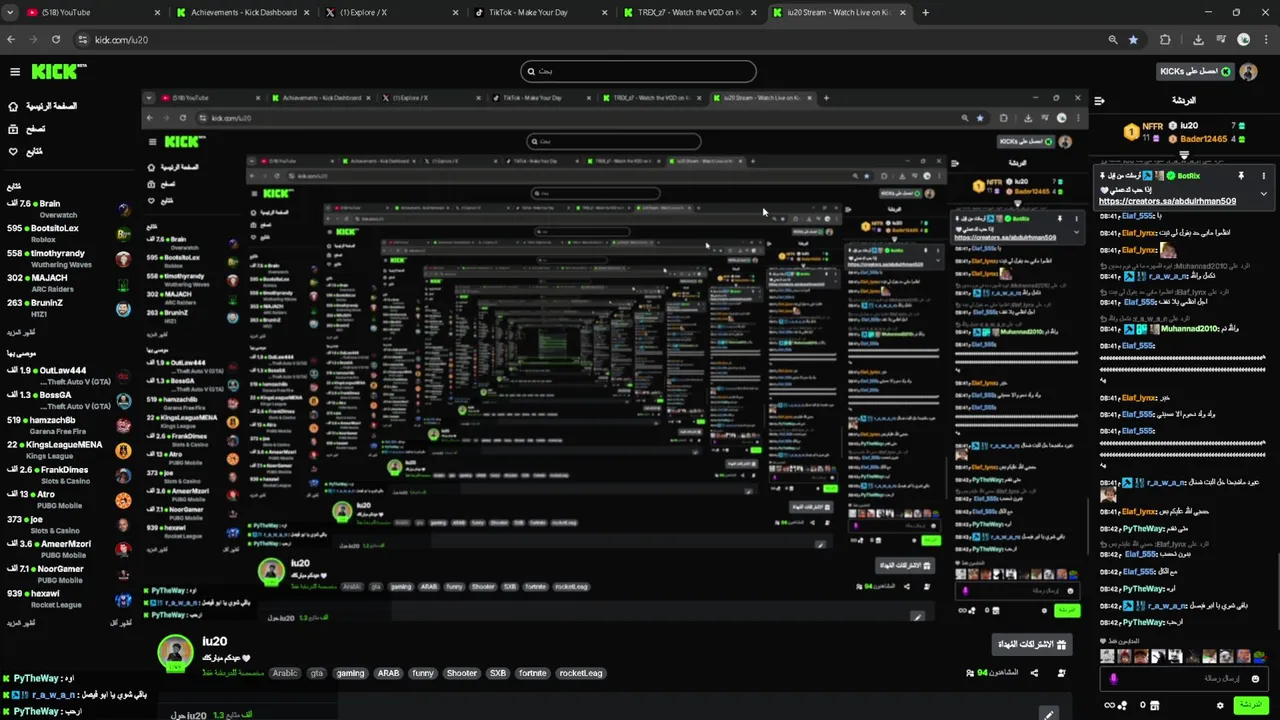Open iu20 streamer avatar below the stream
The image size is (1280, 720).
pyautogui.click(x=176, y=652)
